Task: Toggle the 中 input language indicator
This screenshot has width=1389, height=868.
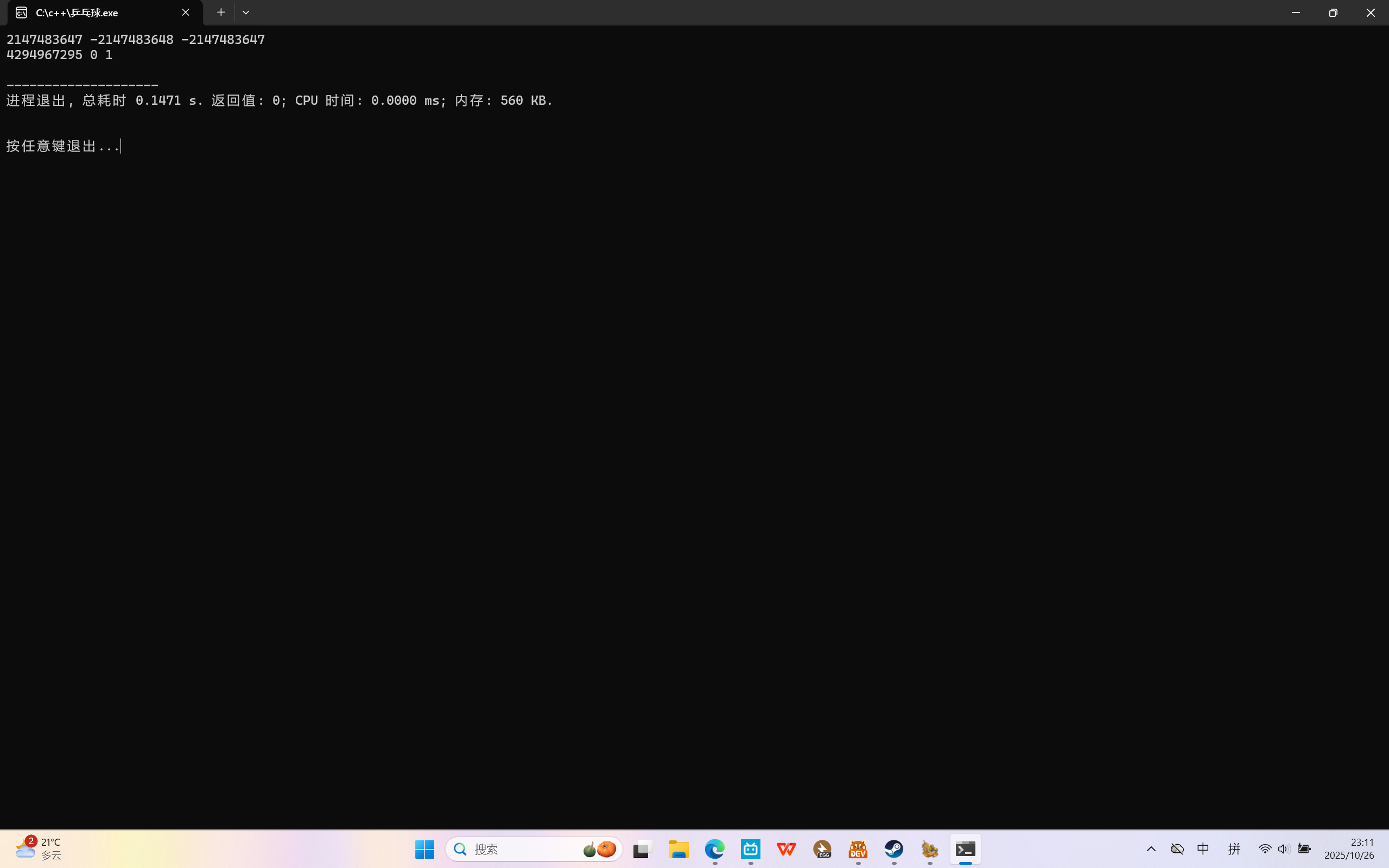Action: (x=1203, y=849)
